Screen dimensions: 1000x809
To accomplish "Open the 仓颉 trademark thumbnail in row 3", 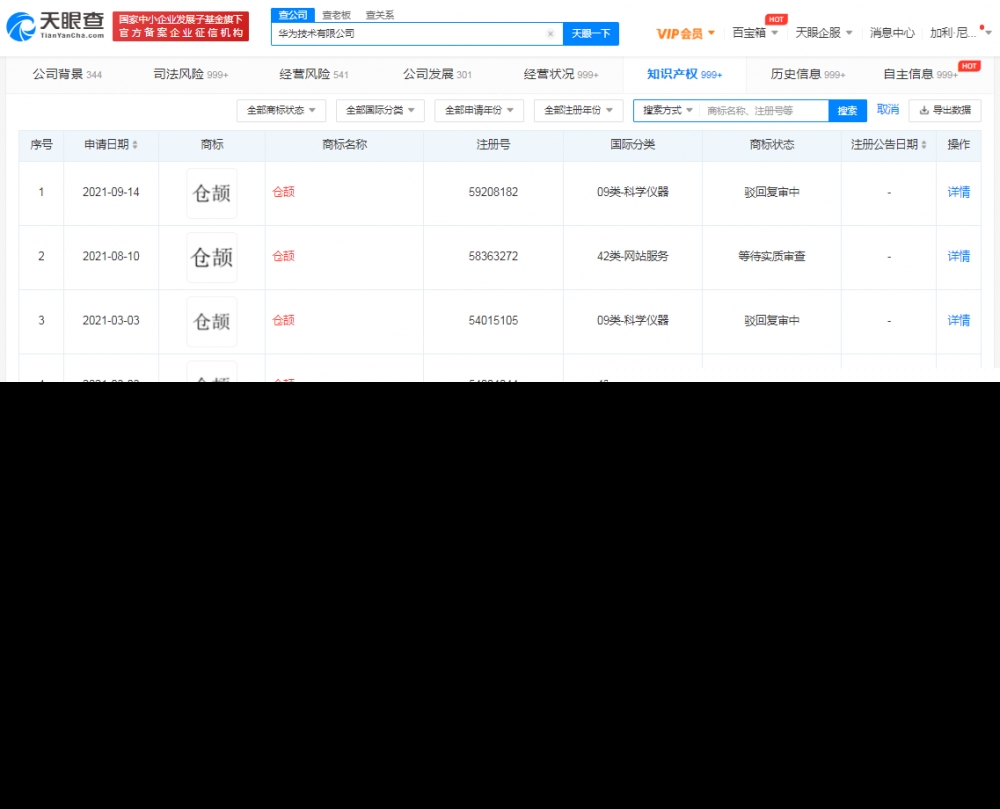I will point(212,321).
